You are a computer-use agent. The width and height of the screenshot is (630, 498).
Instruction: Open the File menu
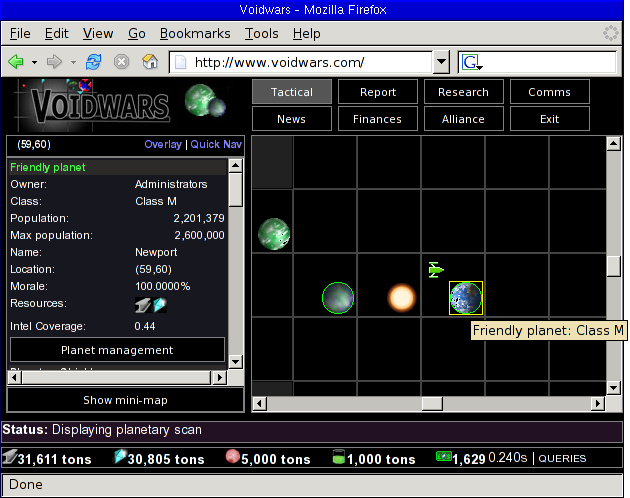(20, 33)
